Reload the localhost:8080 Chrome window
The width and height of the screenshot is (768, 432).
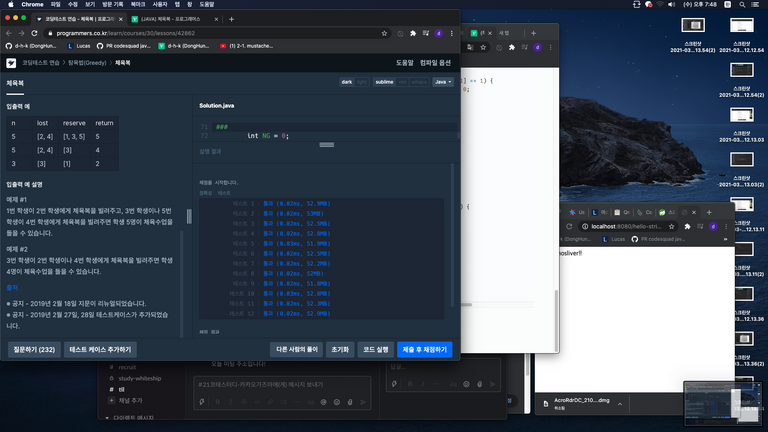coord(569,226)
